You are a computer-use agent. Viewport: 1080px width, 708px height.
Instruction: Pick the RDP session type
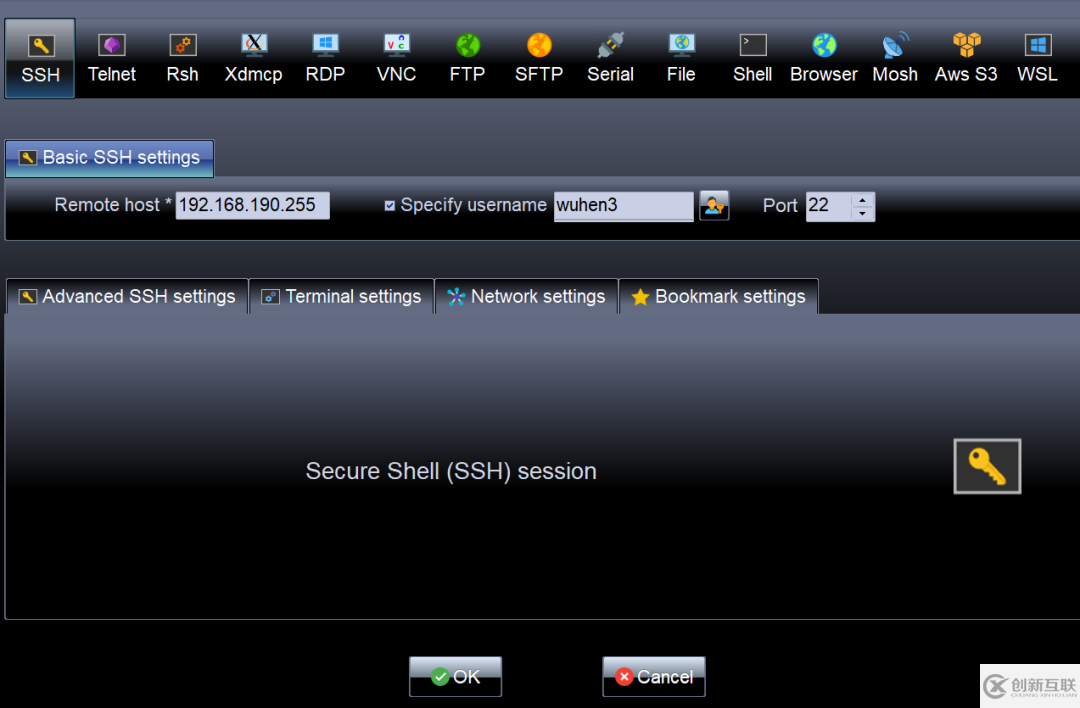click(x=325, y=59)
